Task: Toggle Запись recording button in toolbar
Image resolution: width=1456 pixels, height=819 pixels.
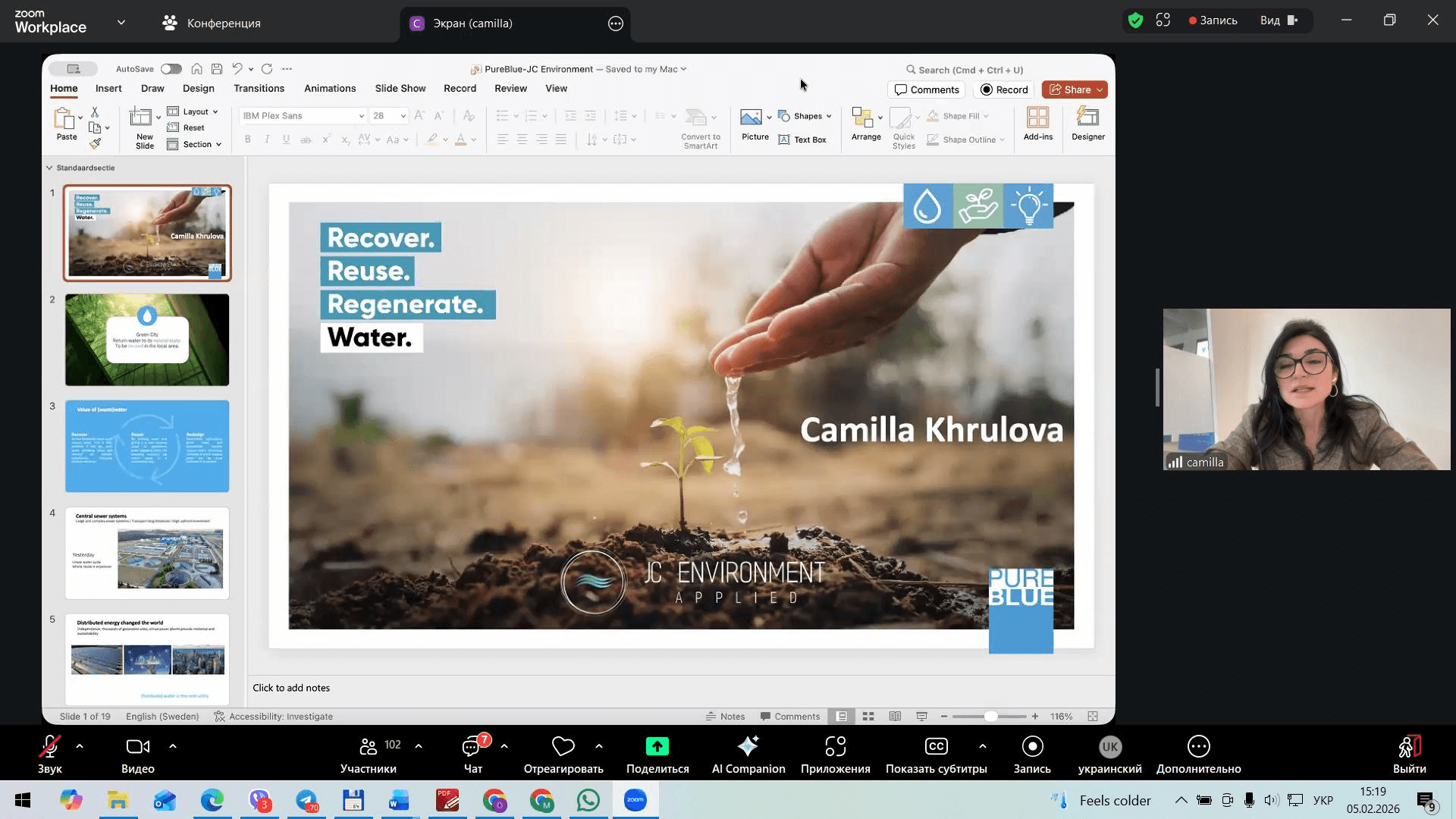Action: 1032,747
